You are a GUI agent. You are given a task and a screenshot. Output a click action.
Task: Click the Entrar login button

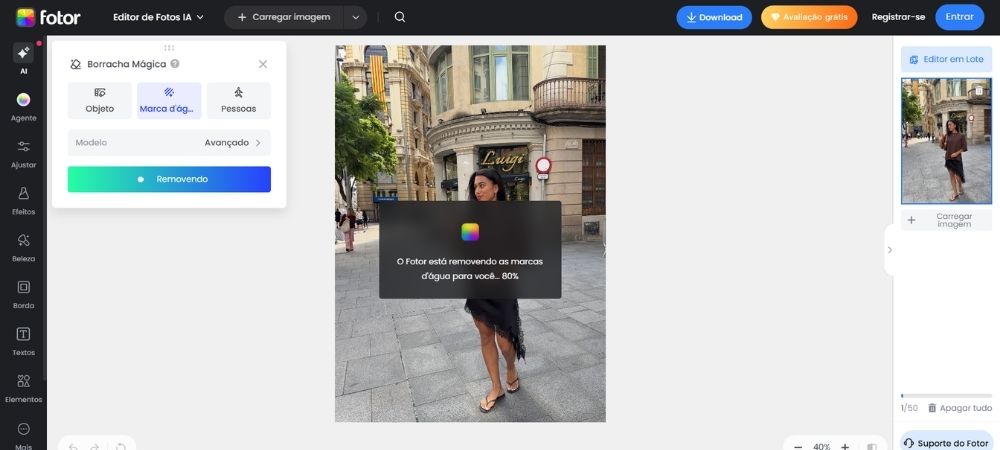pos(959,17)
